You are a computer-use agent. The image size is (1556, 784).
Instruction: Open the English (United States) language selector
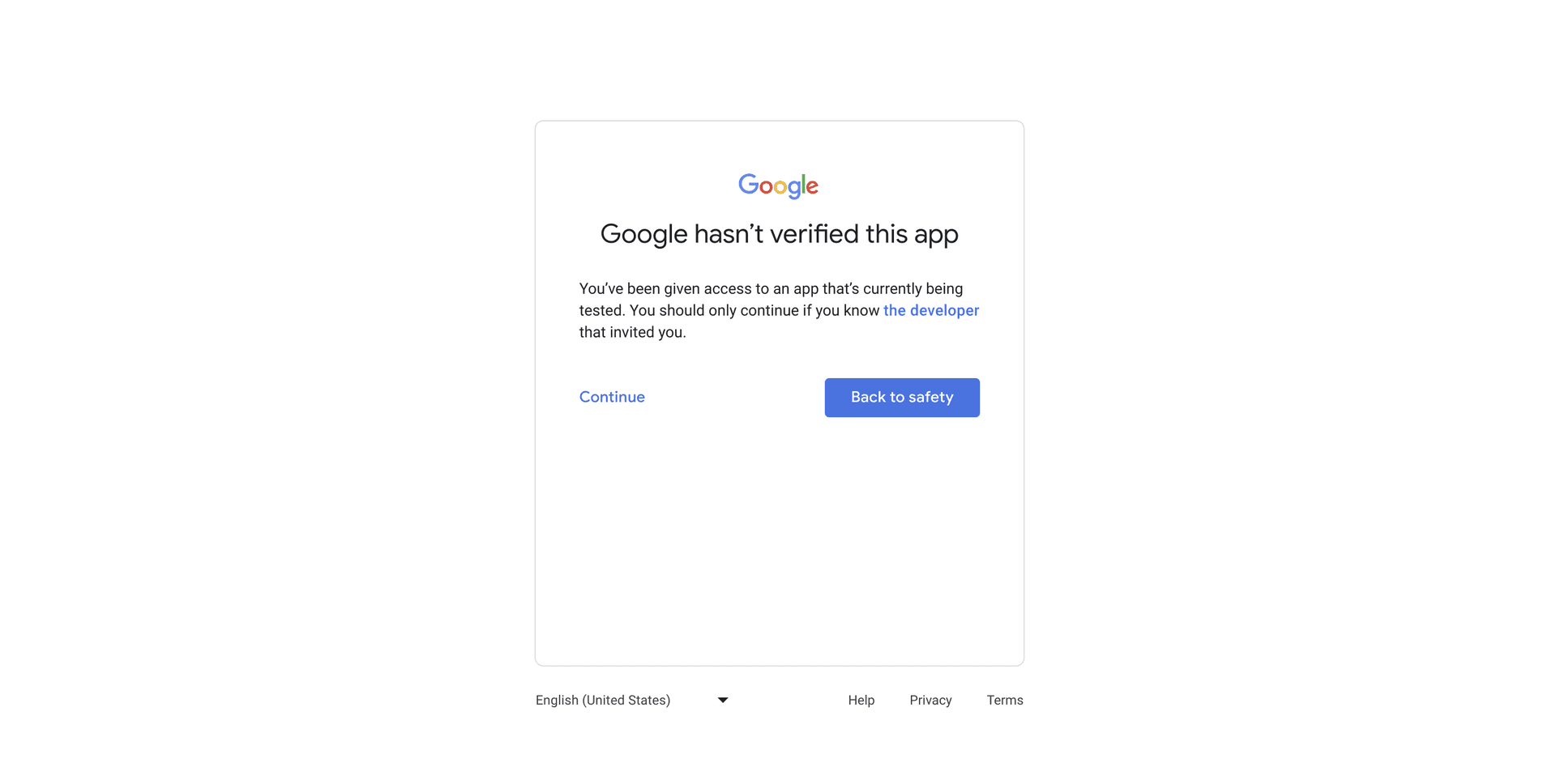coord(632,700)
